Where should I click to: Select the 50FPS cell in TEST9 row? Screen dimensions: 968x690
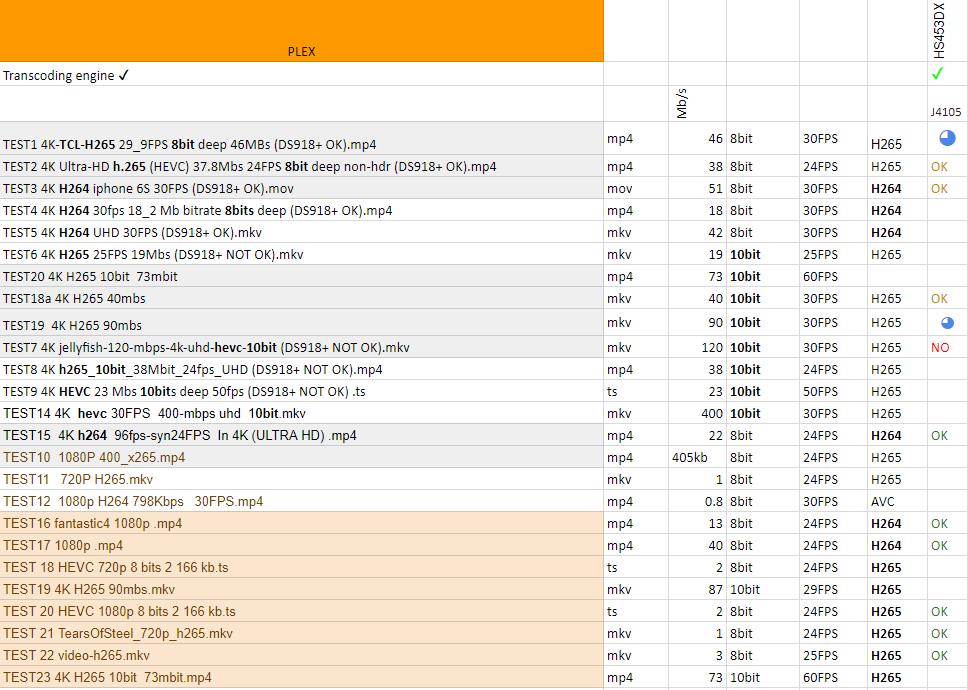click(833, 391)
